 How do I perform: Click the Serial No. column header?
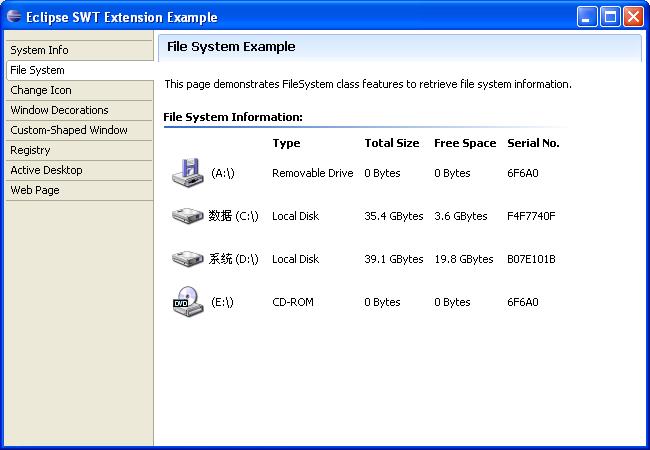coord(533,143)
